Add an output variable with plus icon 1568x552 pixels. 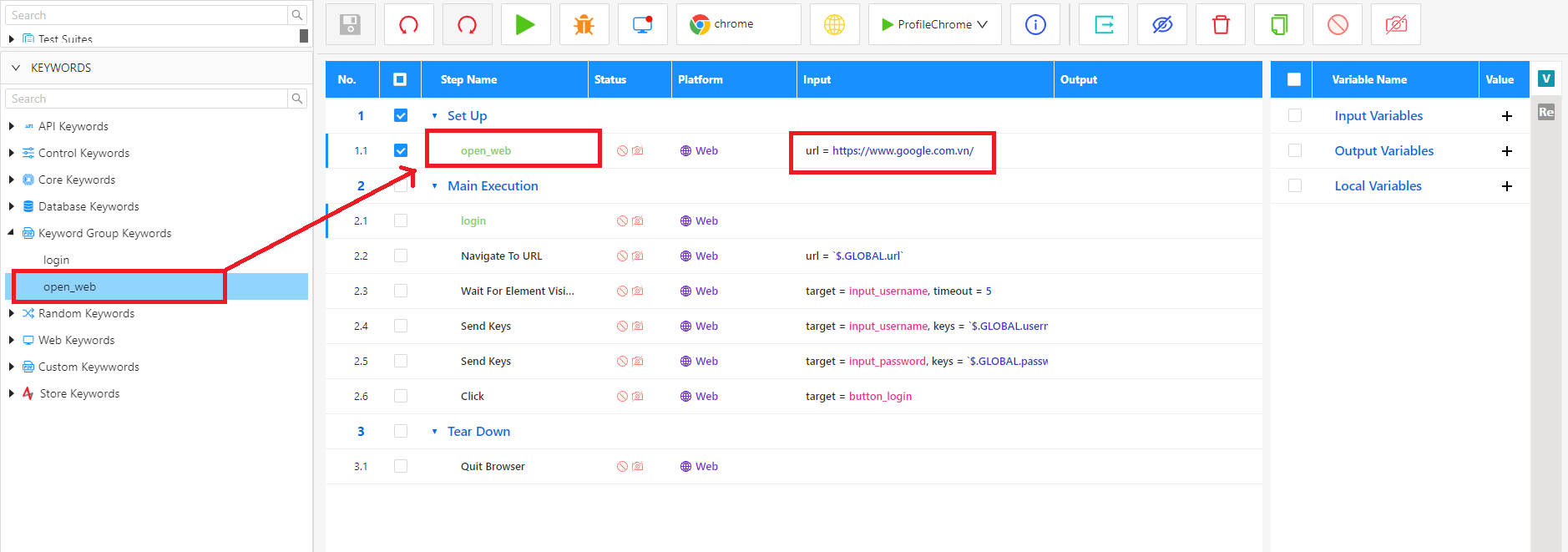[x=1507, y=151]
